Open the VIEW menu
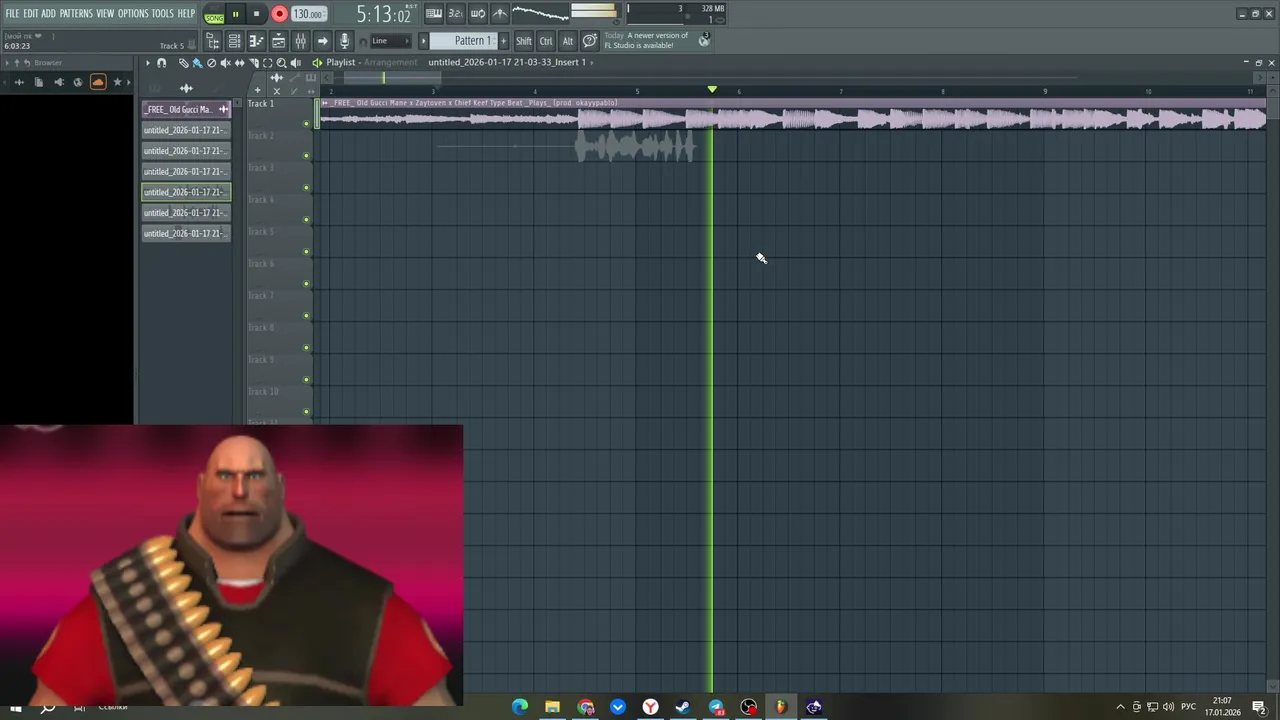 (x=105, y=13)
